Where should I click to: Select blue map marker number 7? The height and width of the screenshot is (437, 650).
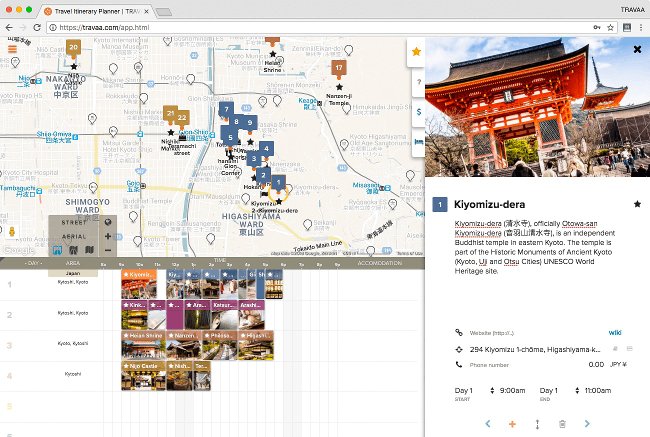click(x=226, y=111)
